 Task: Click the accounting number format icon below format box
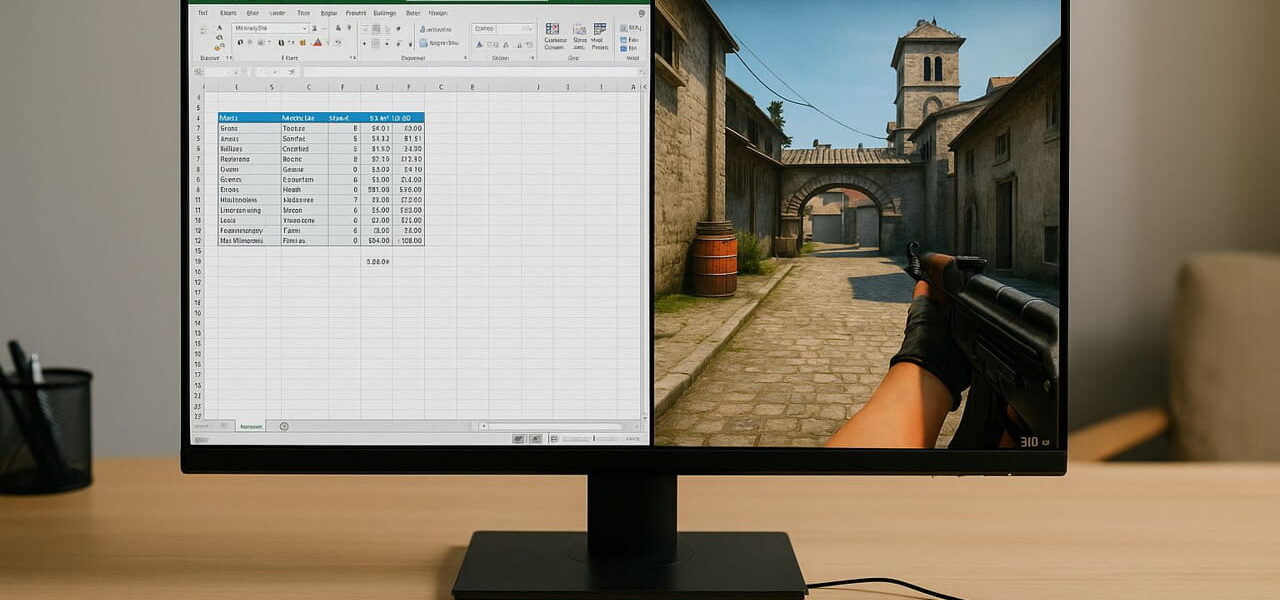479,44
